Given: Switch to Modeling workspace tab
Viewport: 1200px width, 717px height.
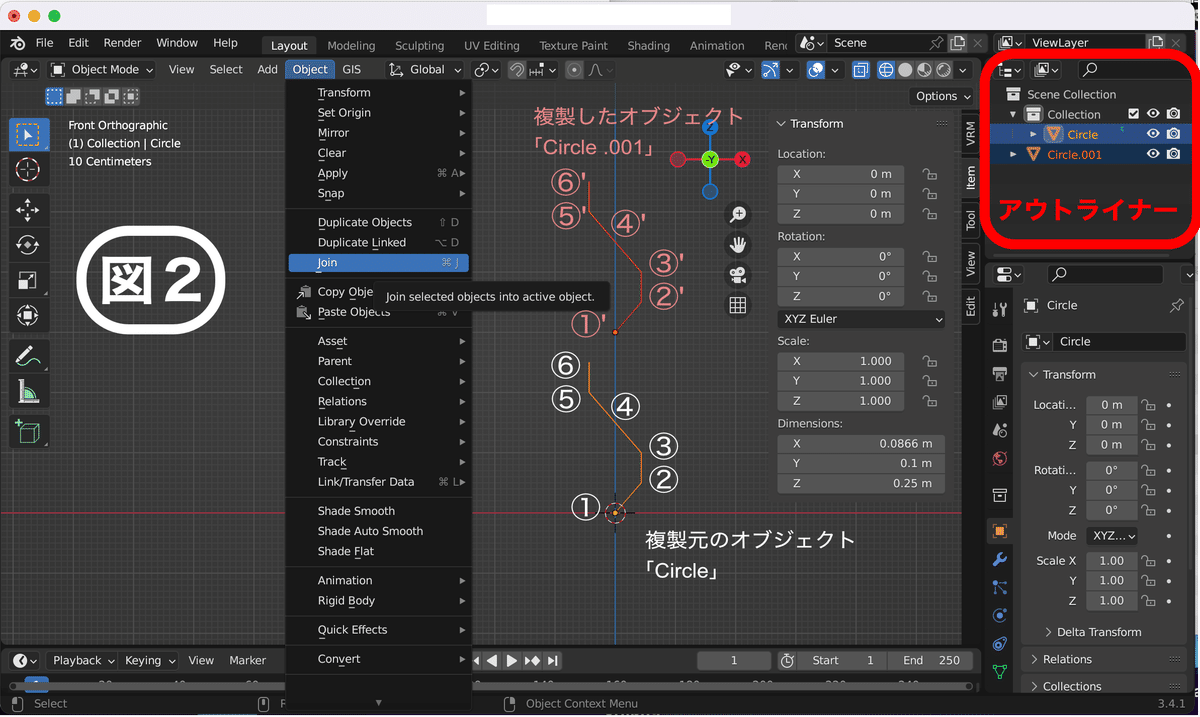Looking at the screenshot, I should click(351, 45).
